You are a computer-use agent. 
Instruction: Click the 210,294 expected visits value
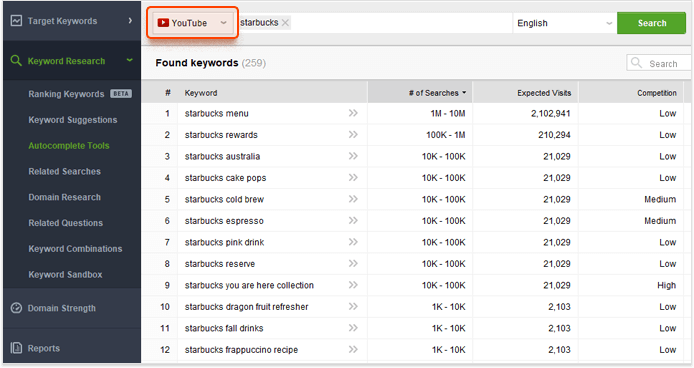554,135
